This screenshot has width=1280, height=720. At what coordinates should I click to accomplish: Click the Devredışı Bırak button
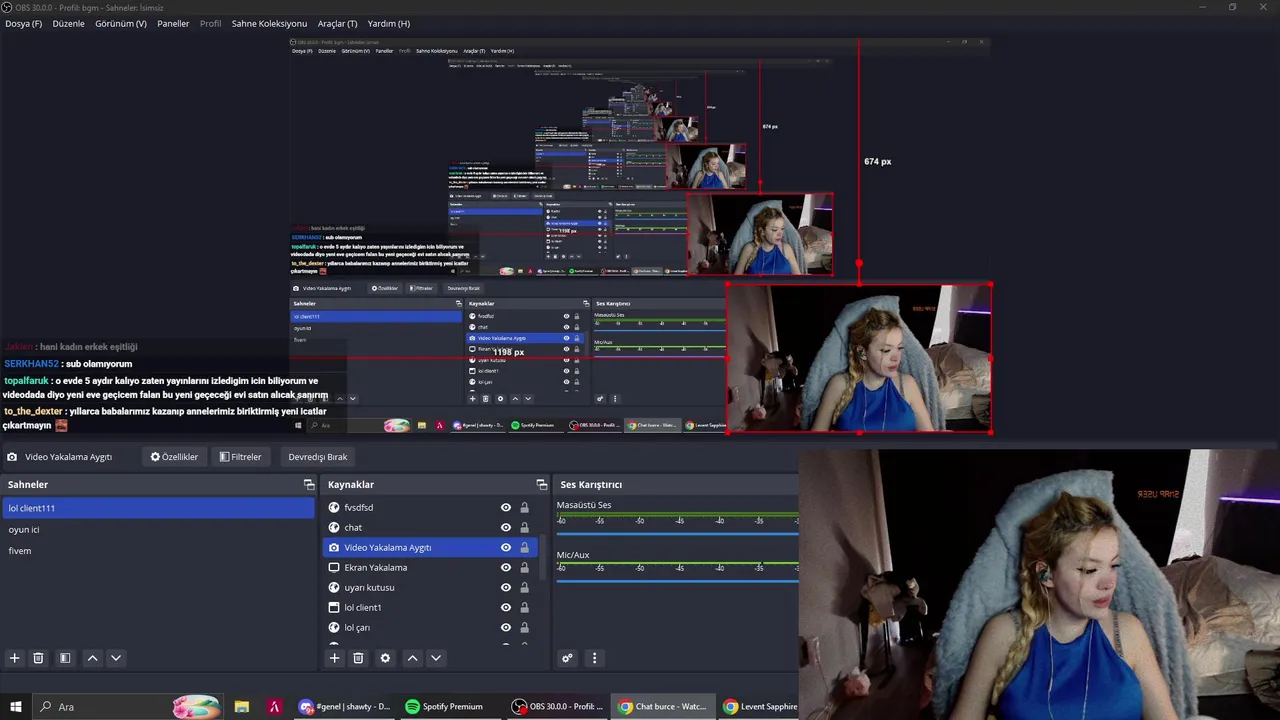(318, 457)
